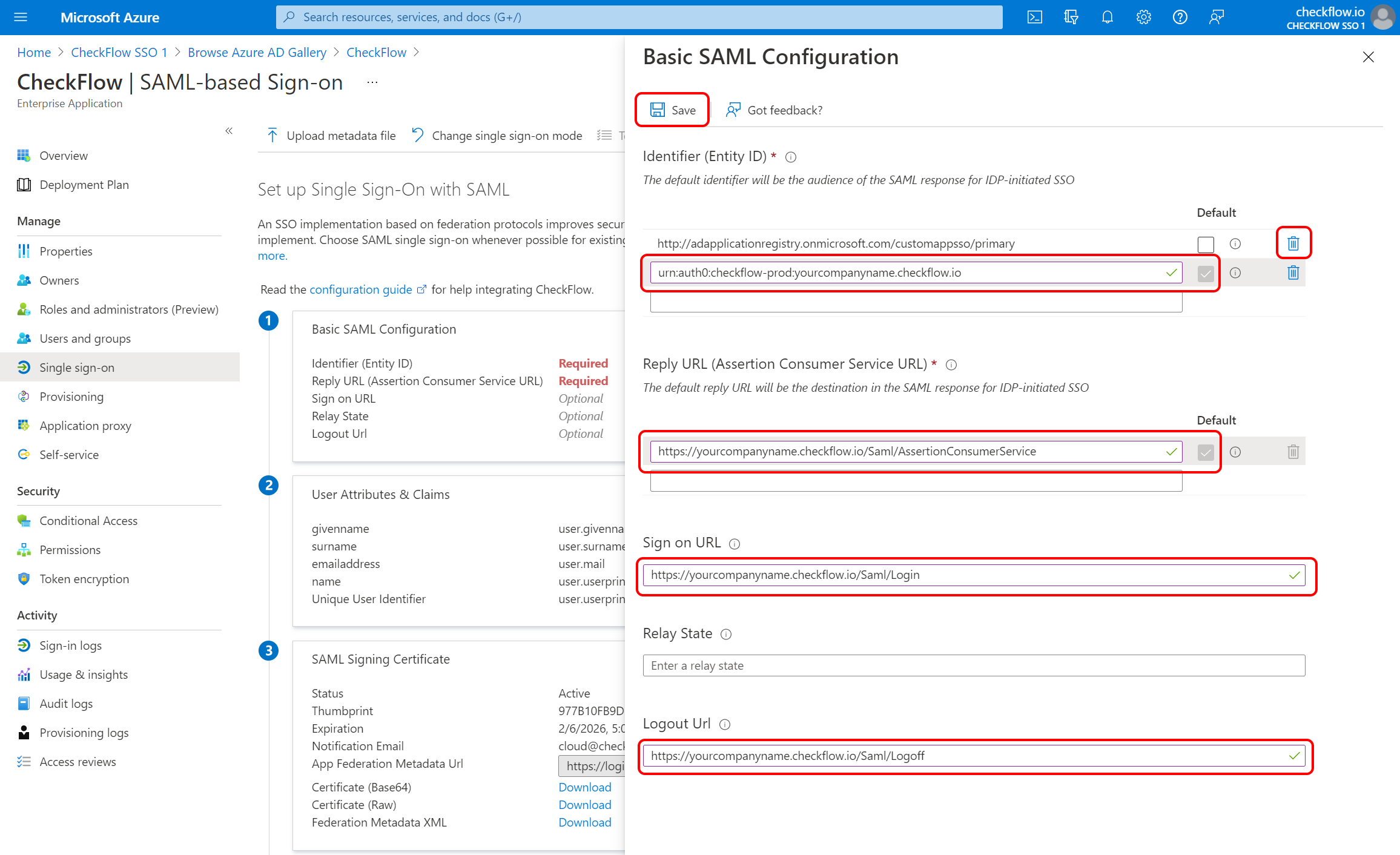The image size is (1400, 855).
Task: Save the Basic SAML Configuration
Action: point(673,110)
